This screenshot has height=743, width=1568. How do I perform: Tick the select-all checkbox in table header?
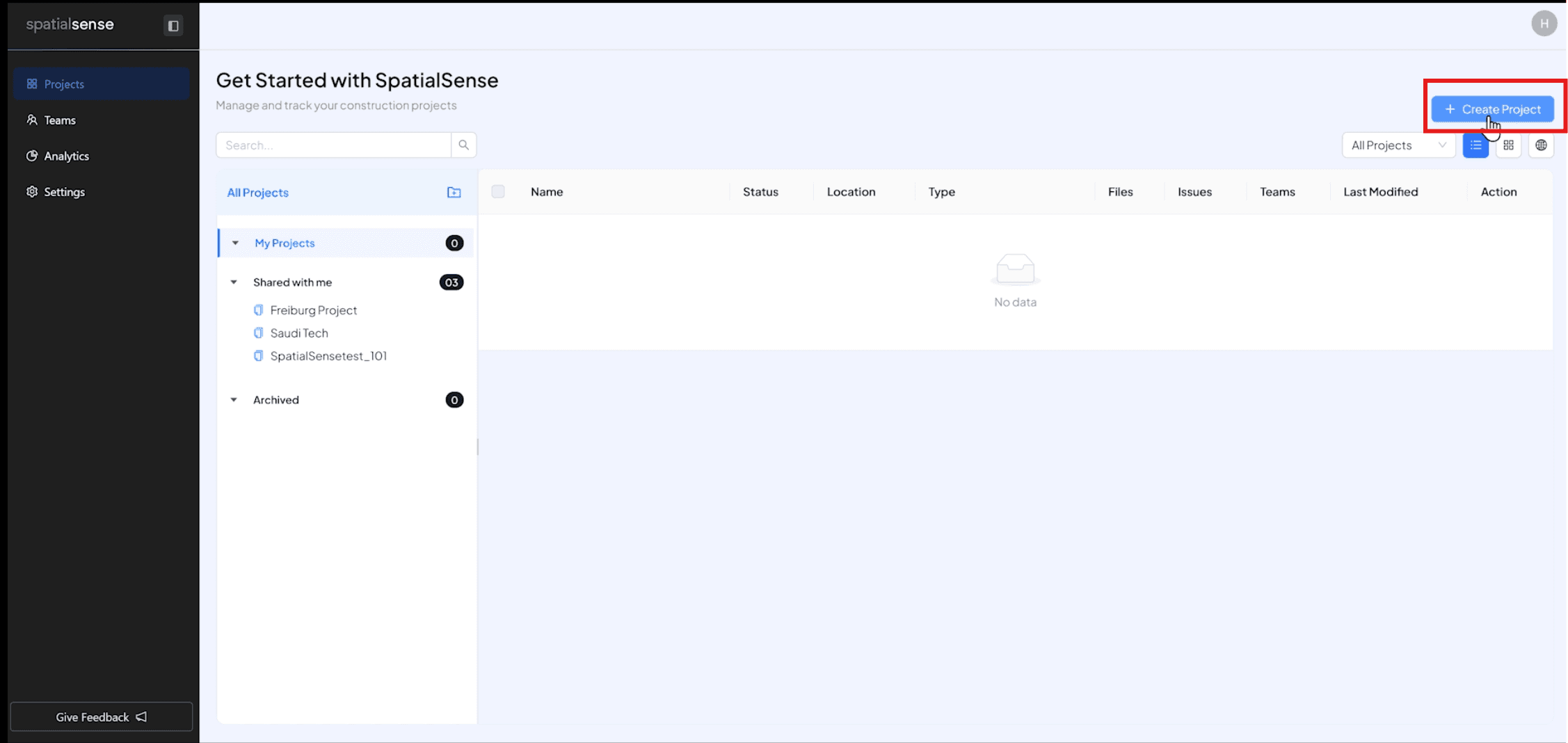(498, 191)
